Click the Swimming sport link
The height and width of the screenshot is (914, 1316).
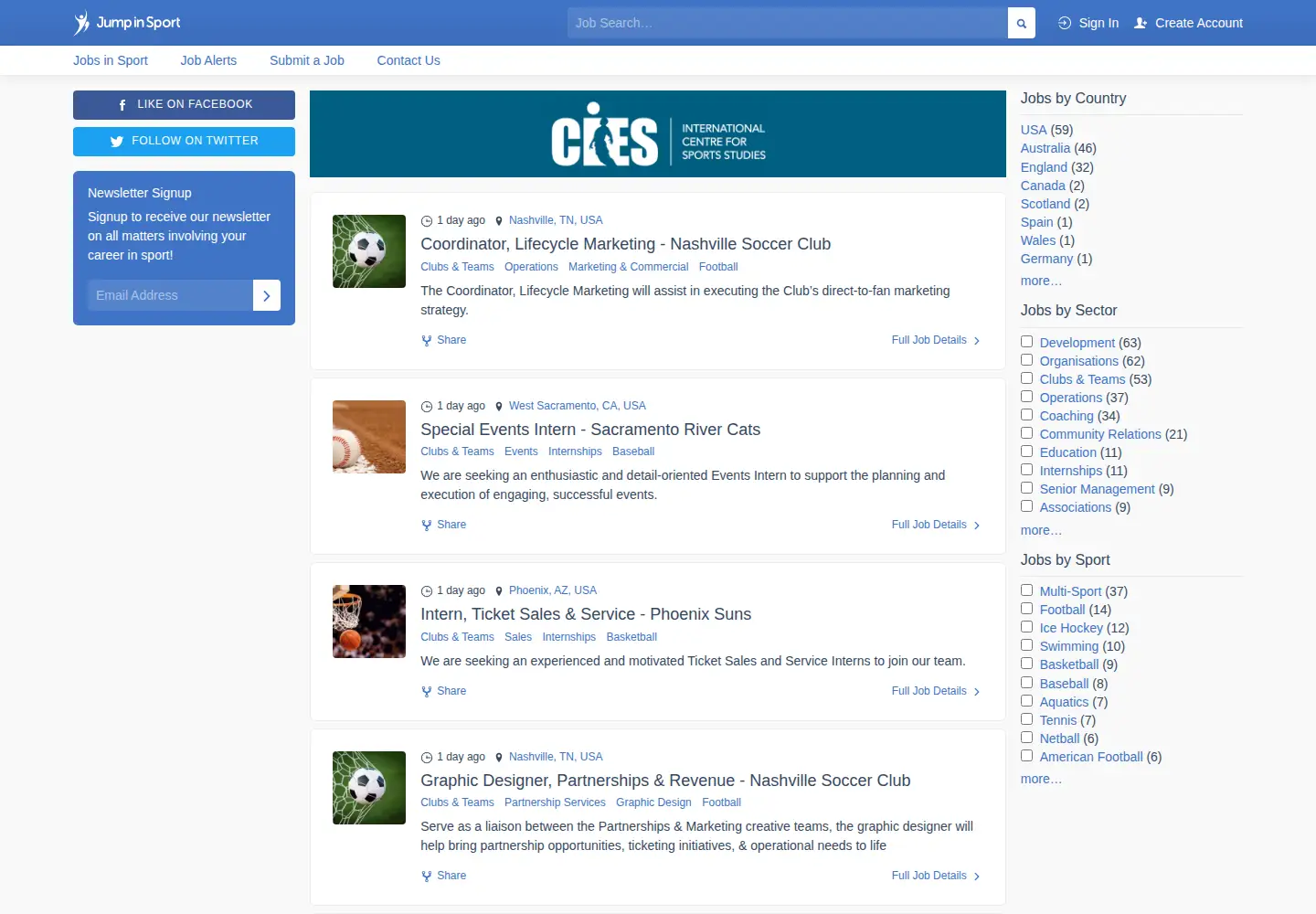[x=1069, y=646]
